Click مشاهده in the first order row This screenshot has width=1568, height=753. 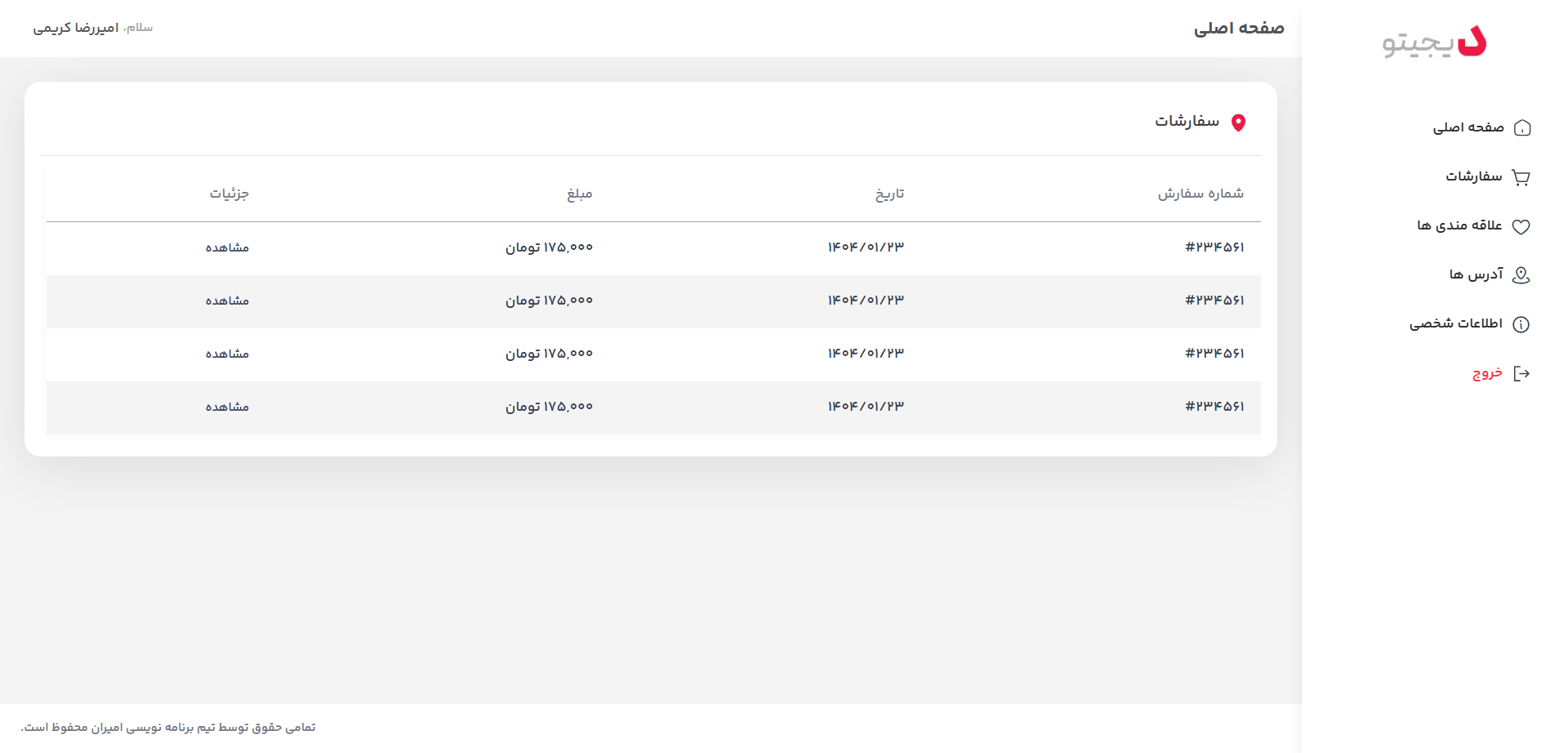tap(227, 247)
